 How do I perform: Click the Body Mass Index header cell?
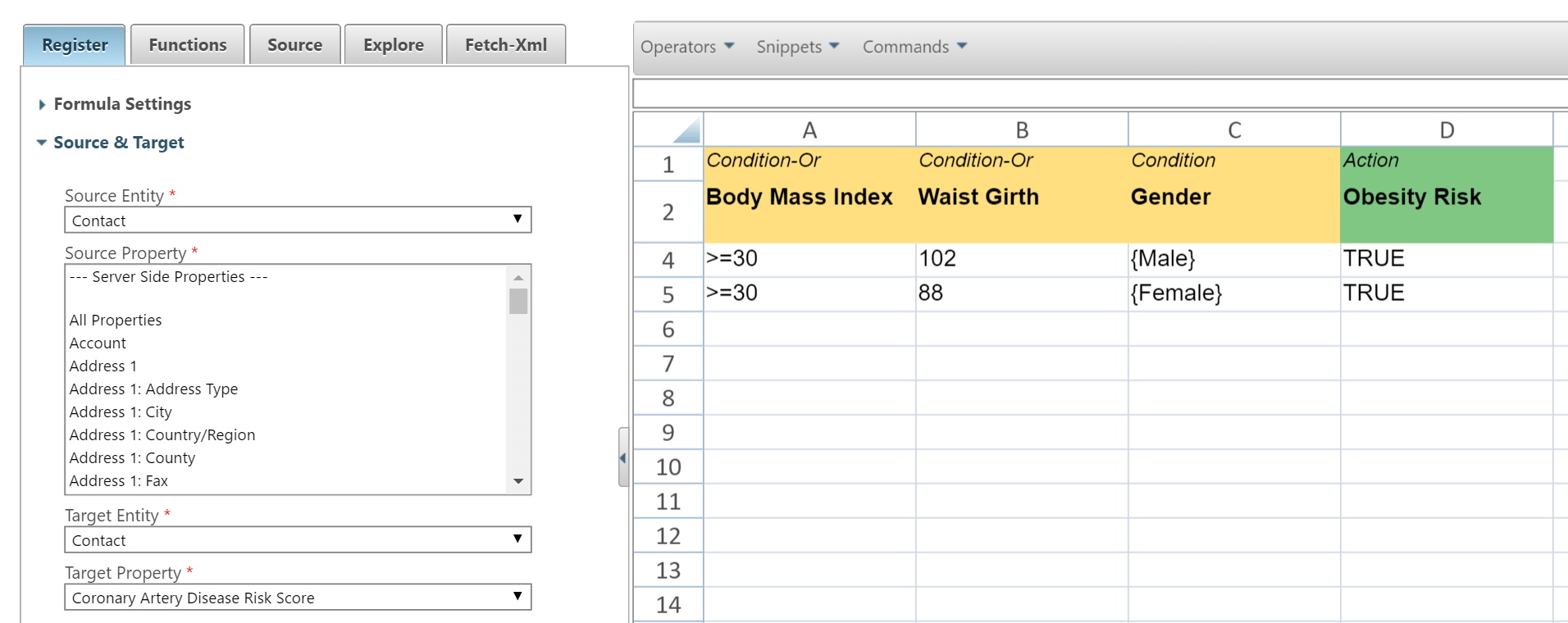809,211
